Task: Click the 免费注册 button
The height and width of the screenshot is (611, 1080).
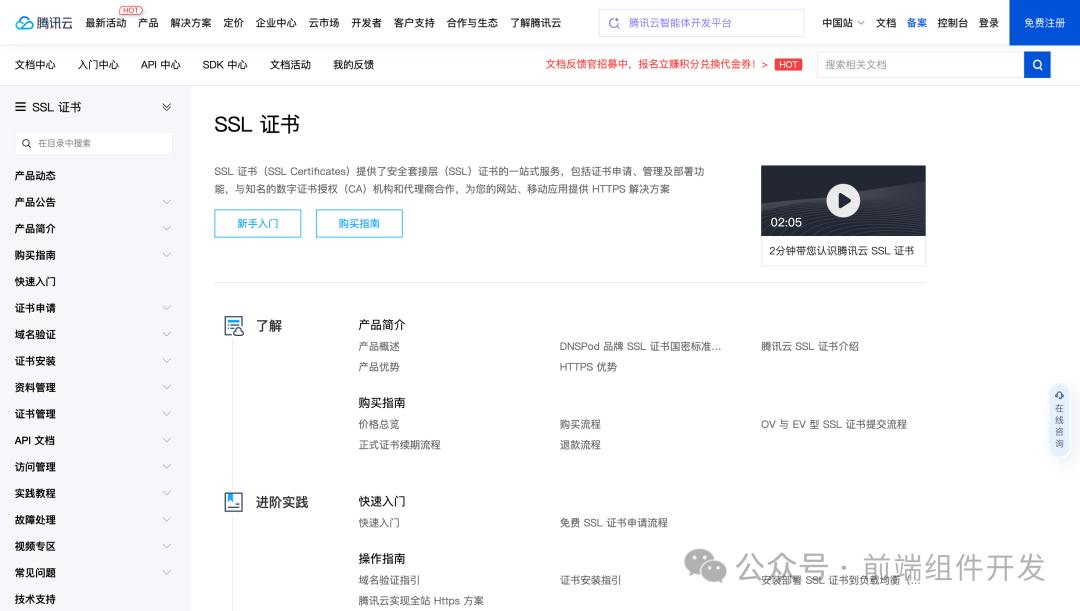Action: (x=1044, y=23)
